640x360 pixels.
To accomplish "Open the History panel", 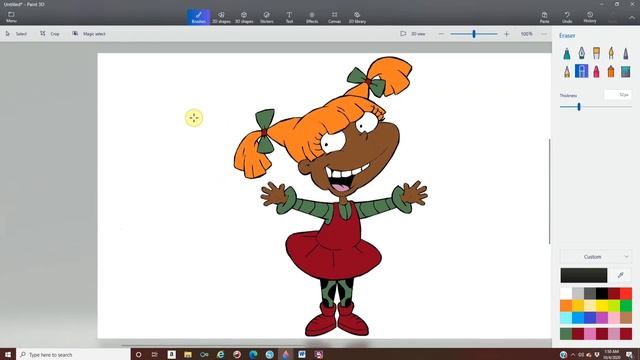I will coord(590,17).
